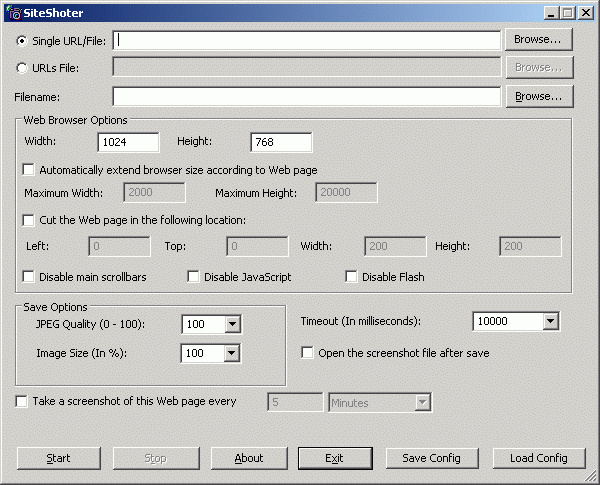Open the About dialog

(x=249, y=458)
